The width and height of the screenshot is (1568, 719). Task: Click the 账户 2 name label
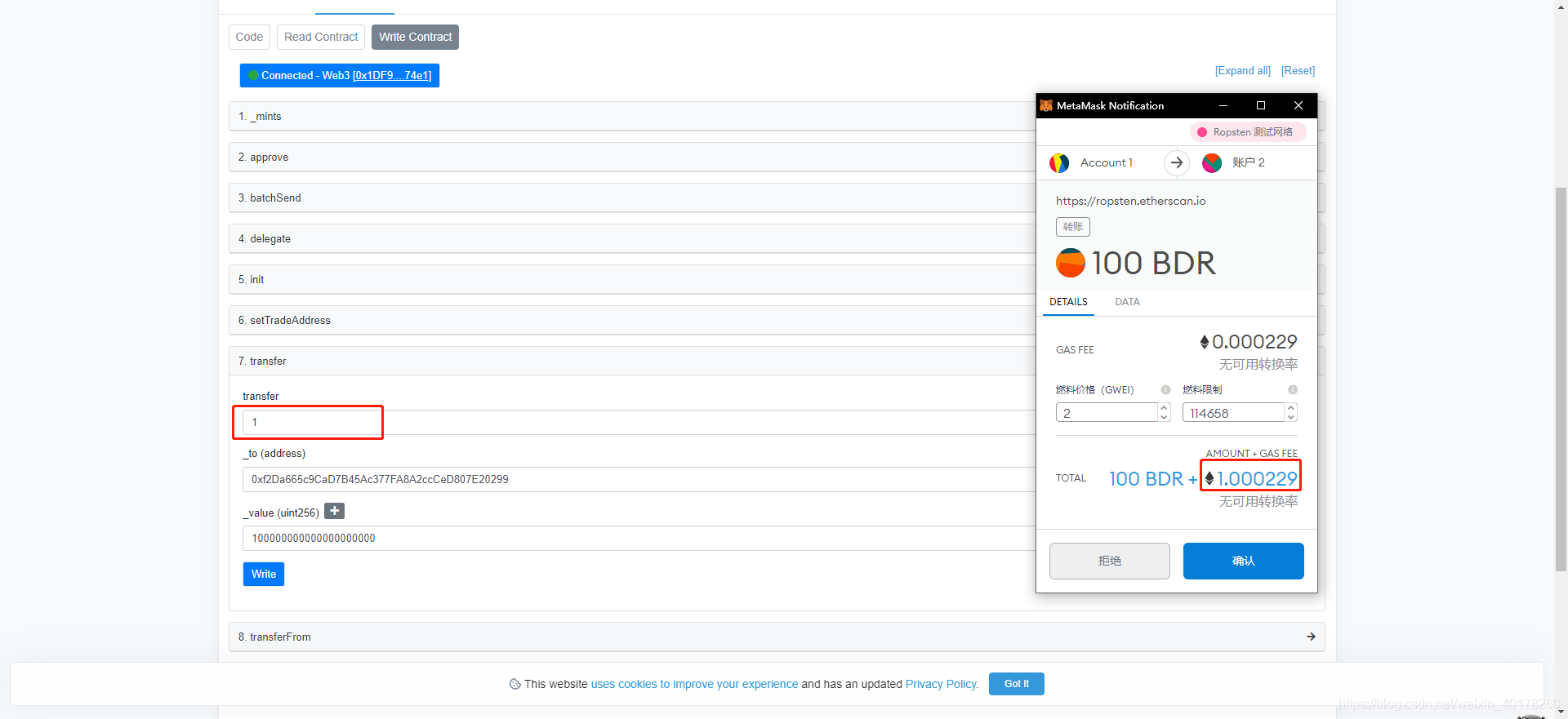pyautogui.click(x=1249, y=162)
